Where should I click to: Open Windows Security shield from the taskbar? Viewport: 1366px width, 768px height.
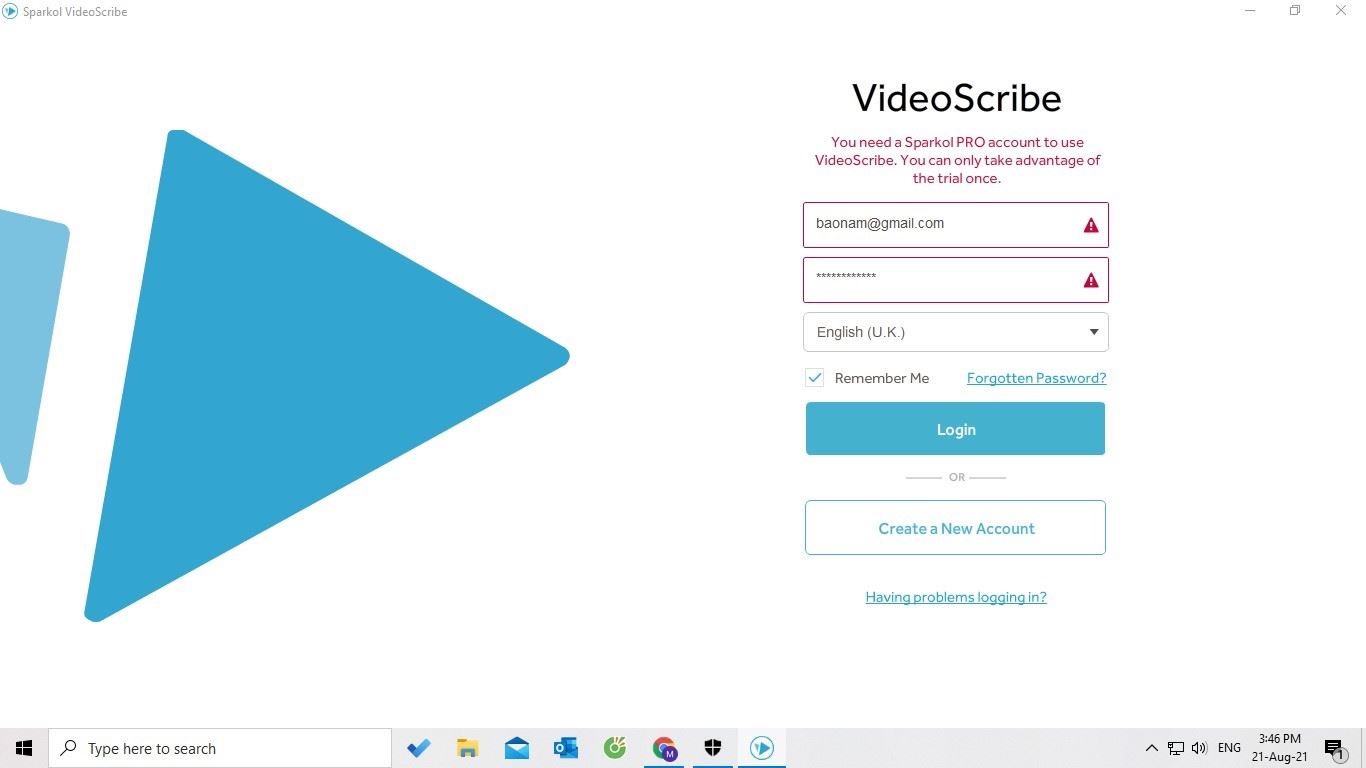pos(712,747)
